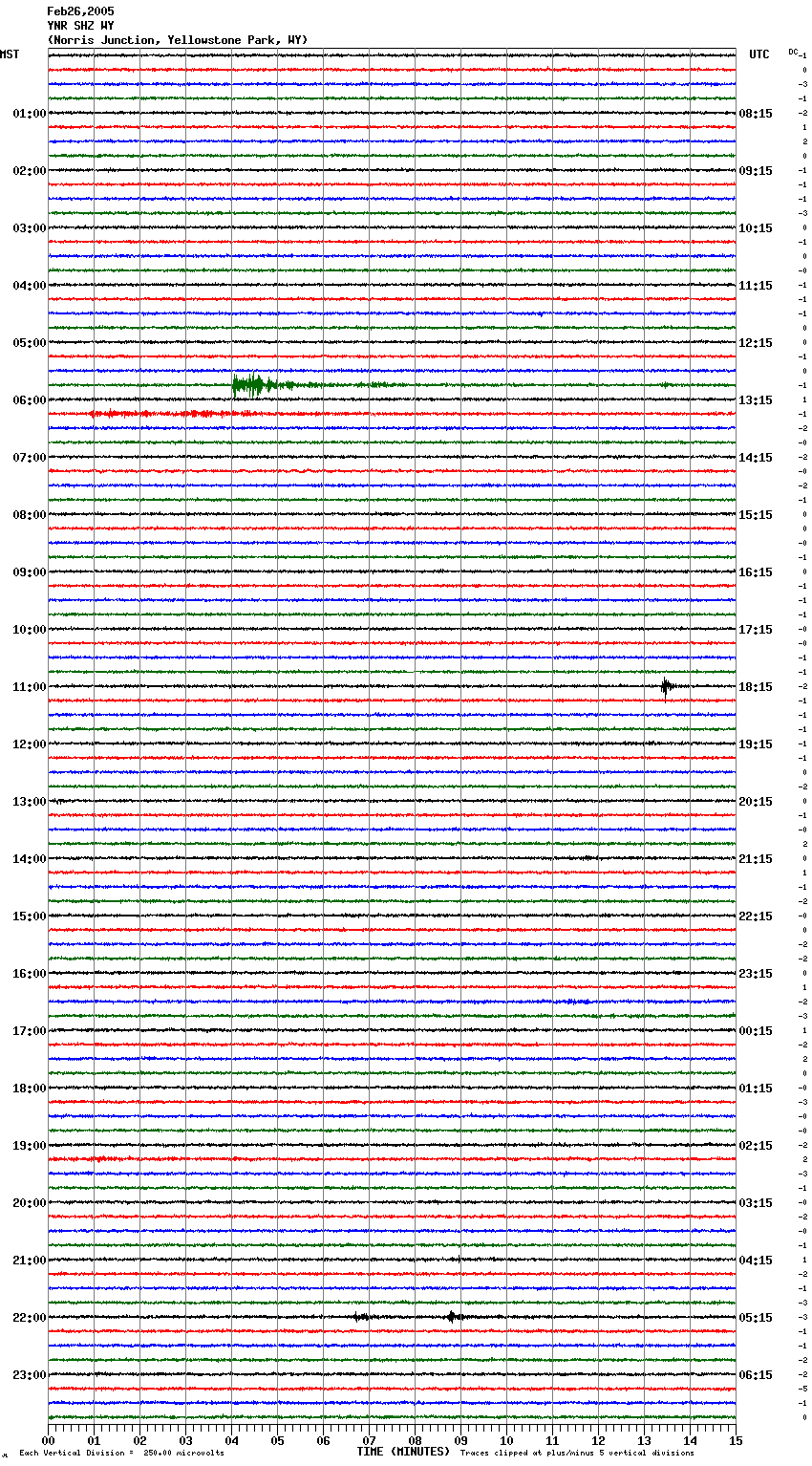Click the 22:15 UTC time label
The height and width of the screenshot is (1466, 812).
(x=756, y=916)
